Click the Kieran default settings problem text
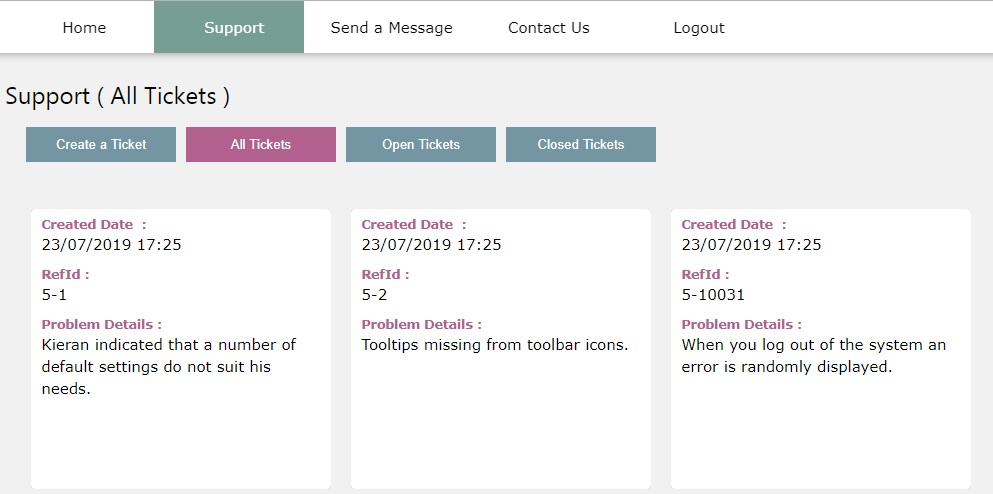Viewport: 993px width, 494px height. (x=168, y=367)
